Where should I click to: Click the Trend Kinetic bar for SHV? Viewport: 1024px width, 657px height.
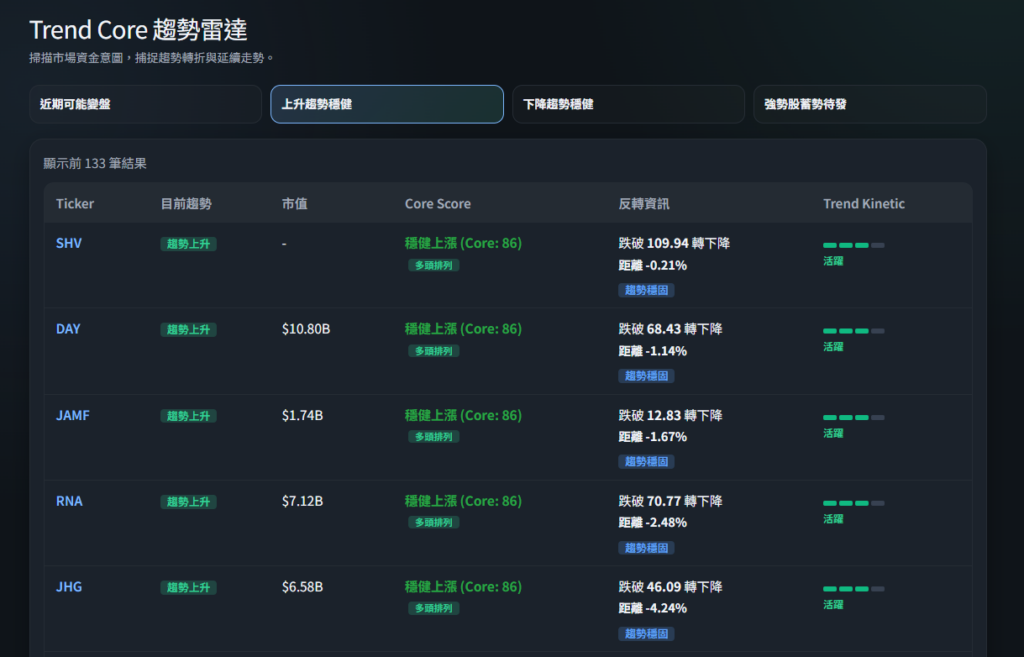coord(853,245)
